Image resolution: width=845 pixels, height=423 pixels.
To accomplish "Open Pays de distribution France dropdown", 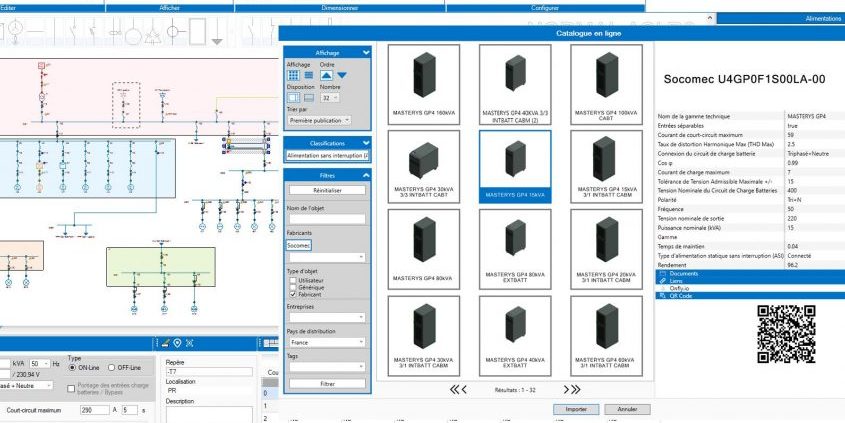I will (x=327, y=343).
